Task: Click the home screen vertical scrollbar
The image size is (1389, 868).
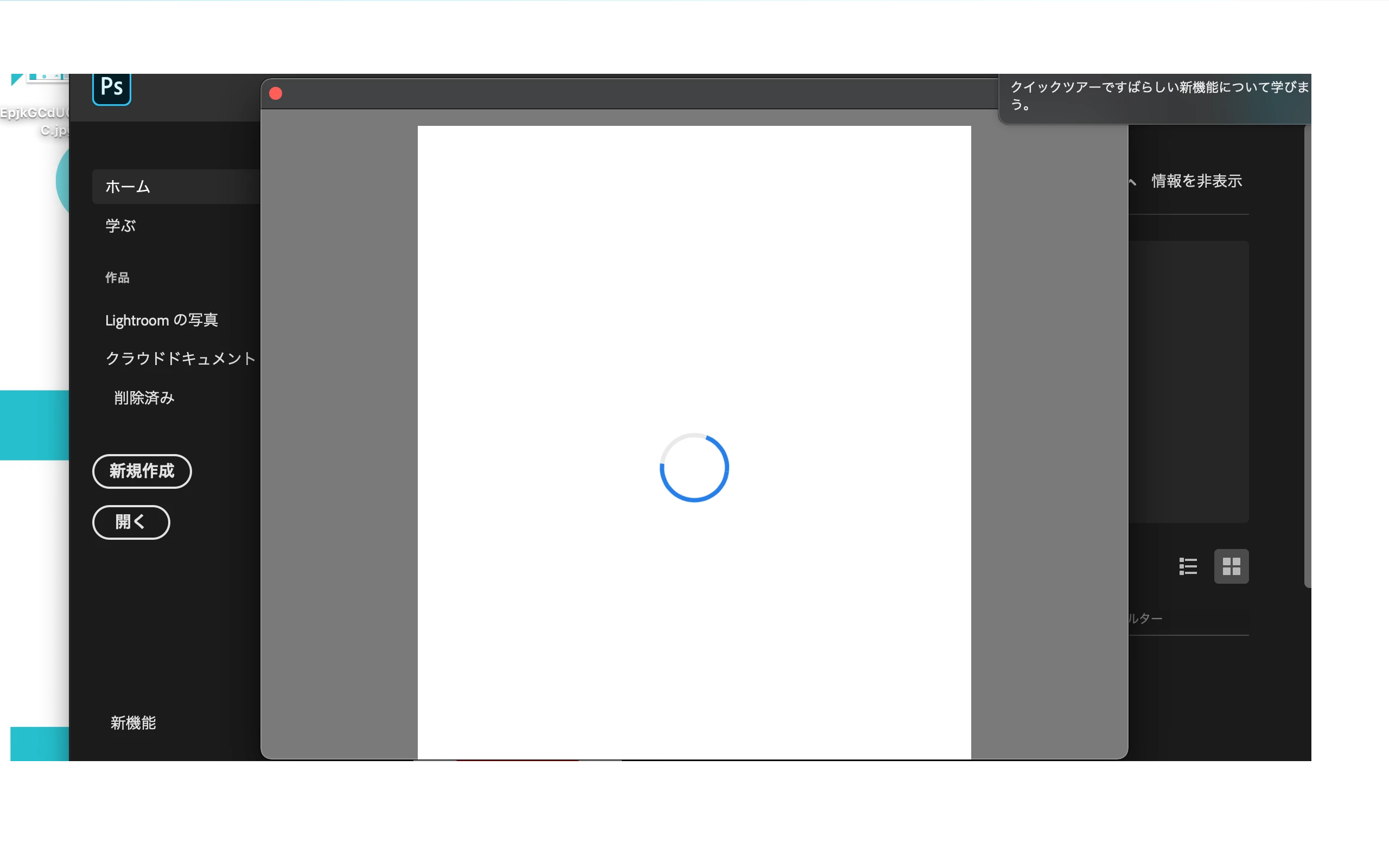Action: [1309, 356]
